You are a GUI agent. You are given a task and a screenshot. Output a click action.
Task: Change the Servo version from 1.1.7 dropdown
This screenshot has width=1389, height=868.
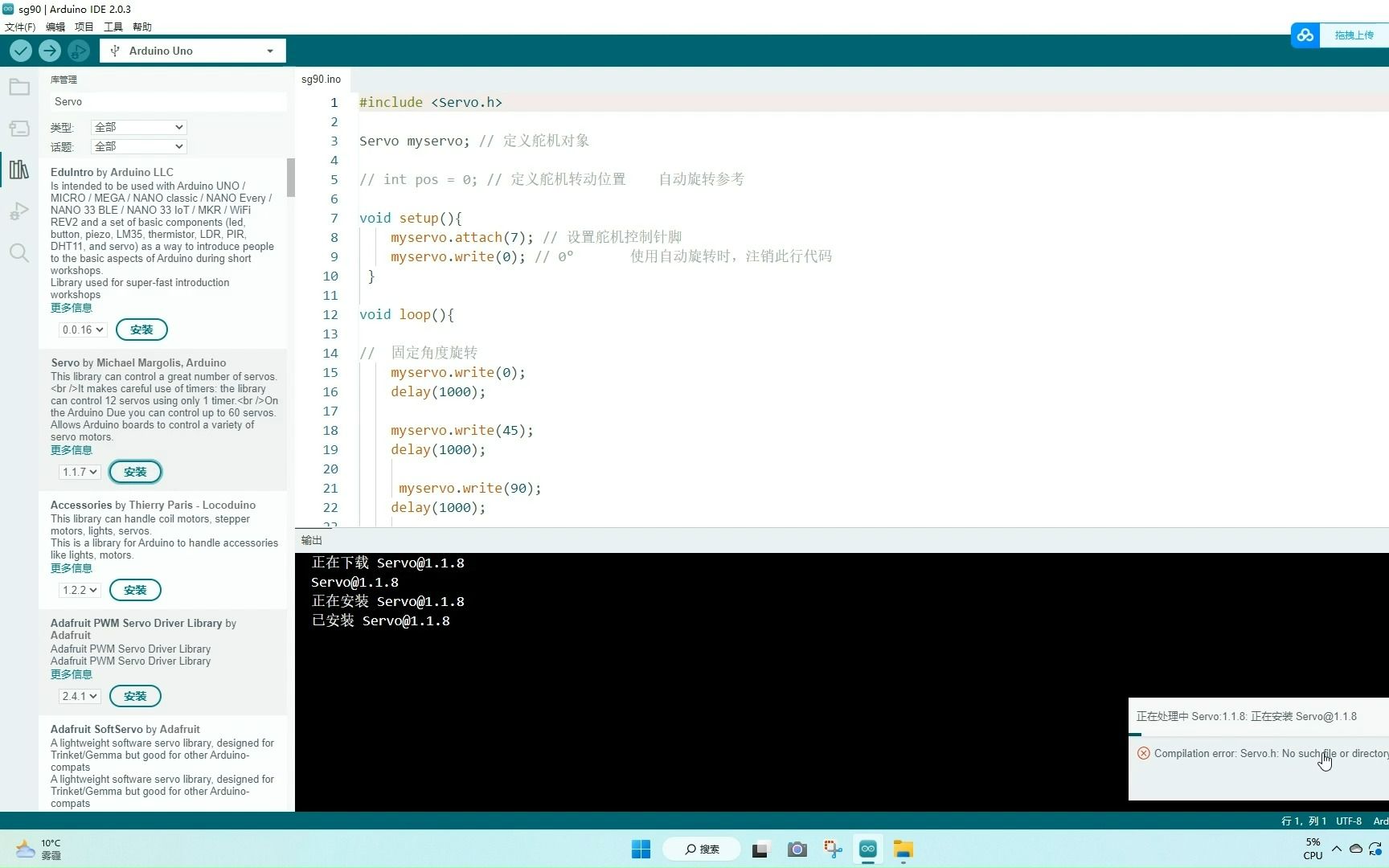click(79, 472)
